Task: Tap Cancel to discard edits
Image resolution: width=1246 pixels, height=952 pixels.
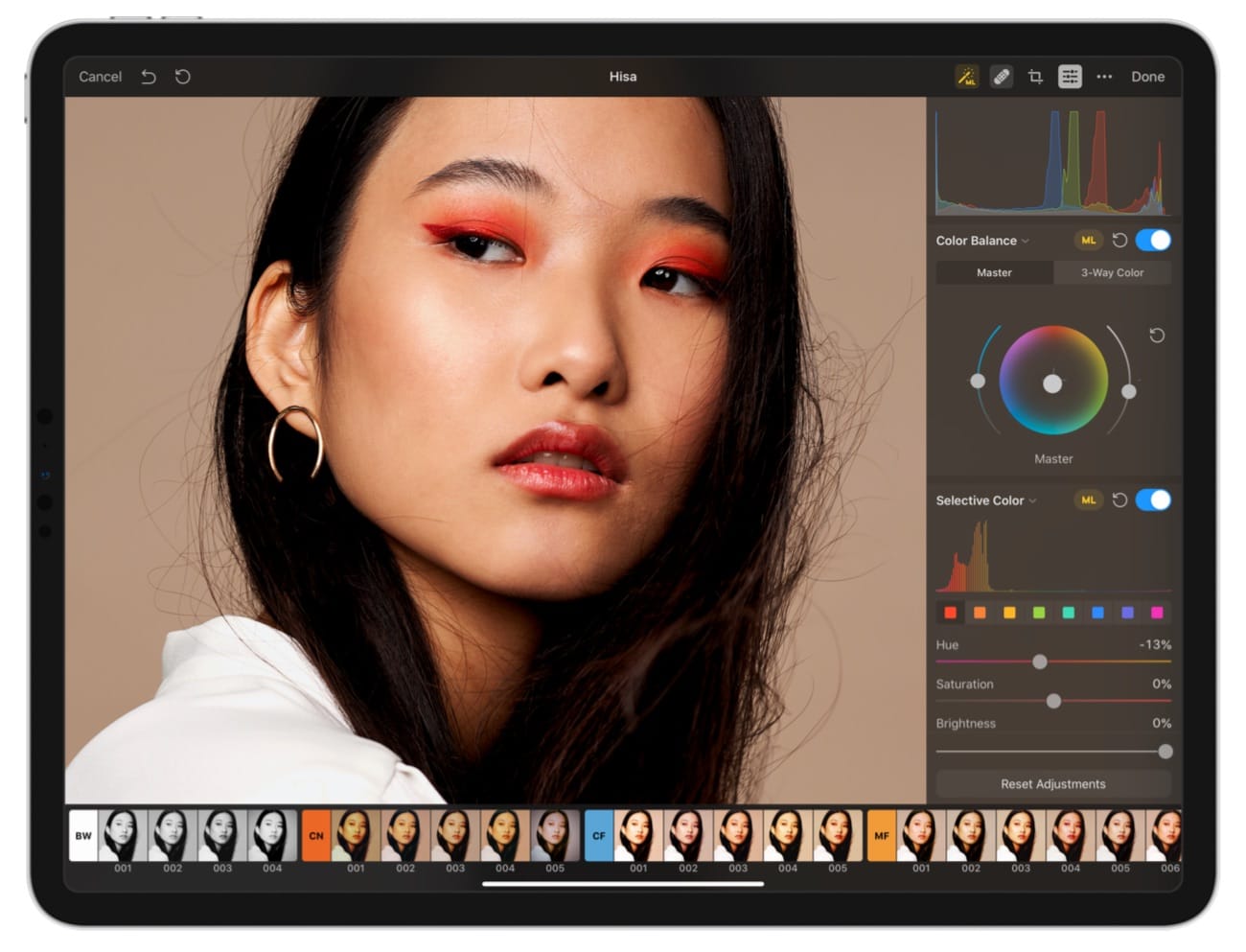Action: [100, 77]
